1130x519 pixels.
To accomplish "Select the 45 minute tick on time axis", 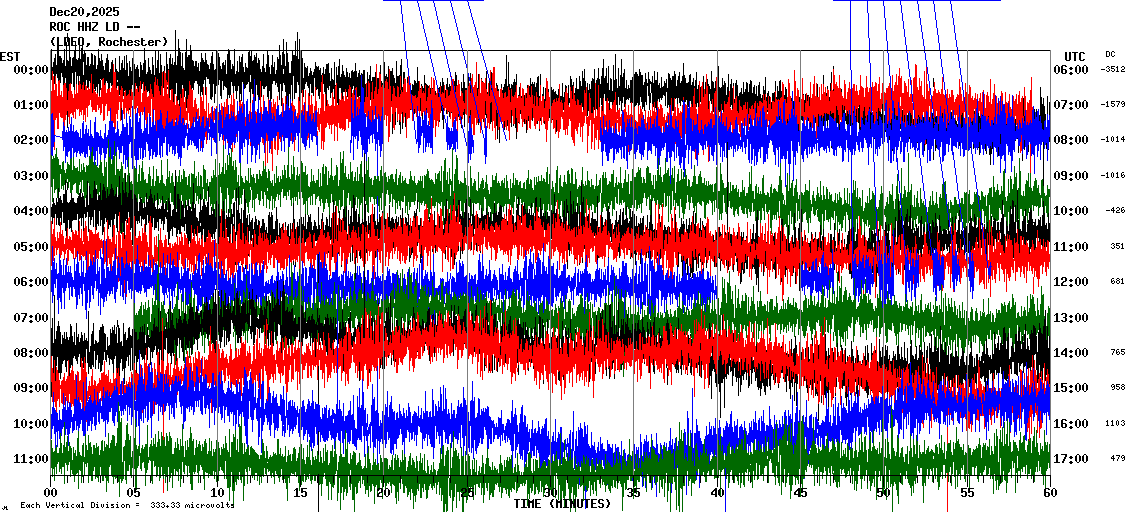I will (800, 493).
